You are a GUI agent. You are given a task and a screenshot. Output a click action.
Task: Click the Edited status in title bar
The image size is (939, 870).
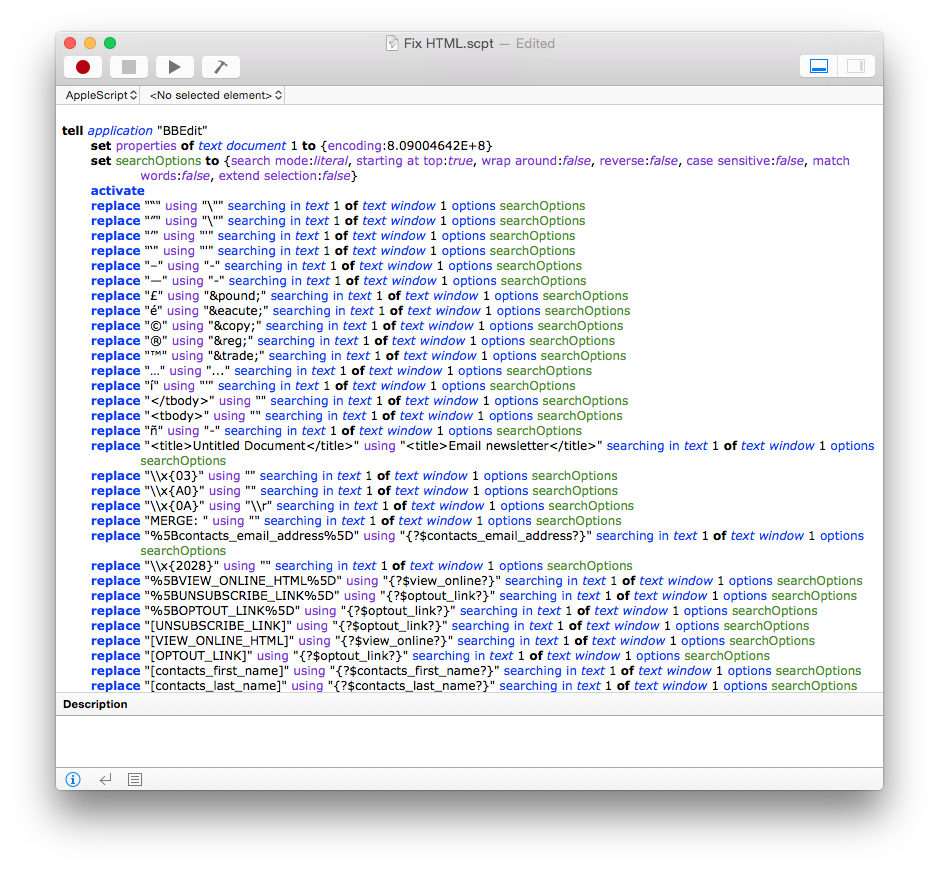[535, 44]
